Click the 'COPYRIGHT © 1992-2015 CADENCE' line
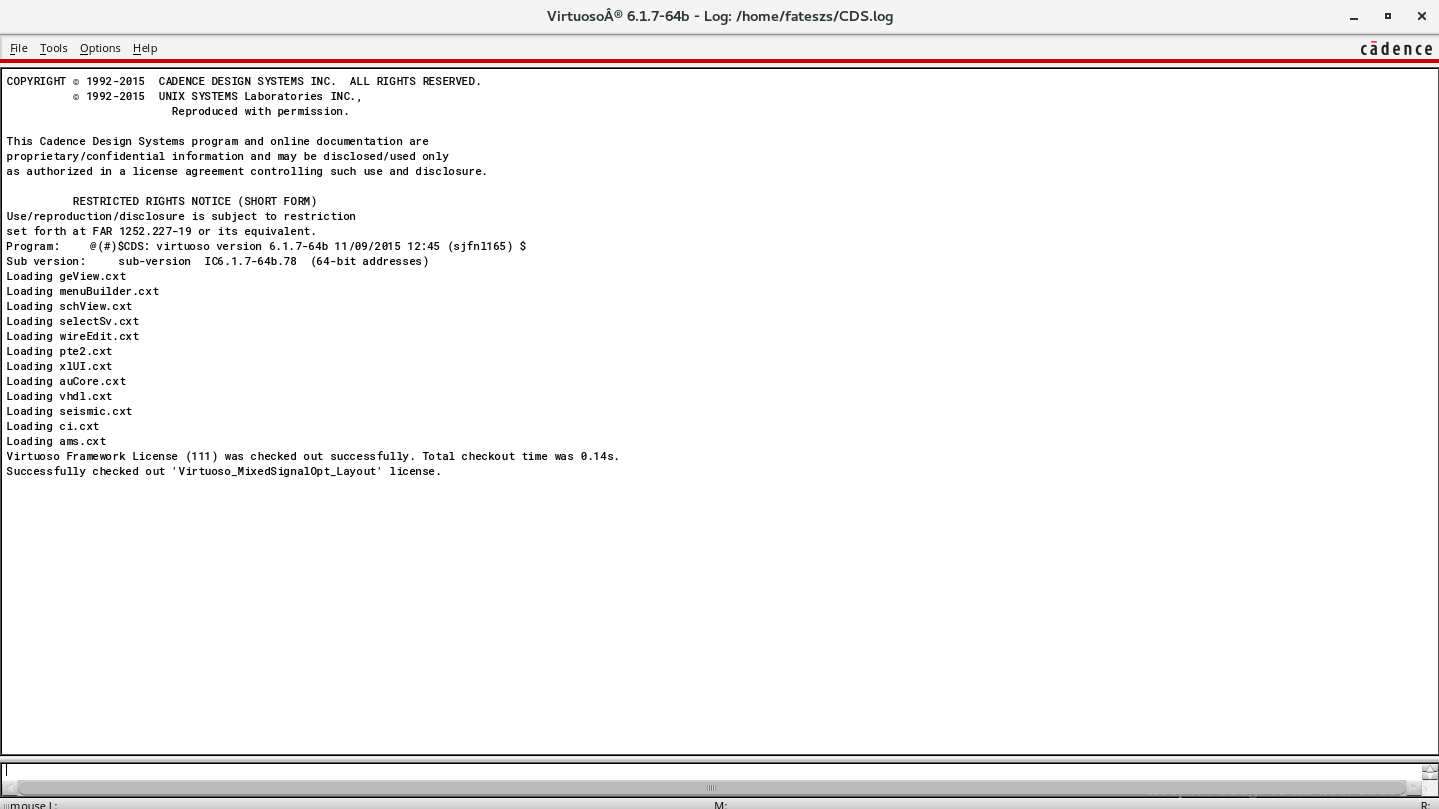Image resolution: width=1439 pixels, height=809 pixels. click(x=244, y=81)
